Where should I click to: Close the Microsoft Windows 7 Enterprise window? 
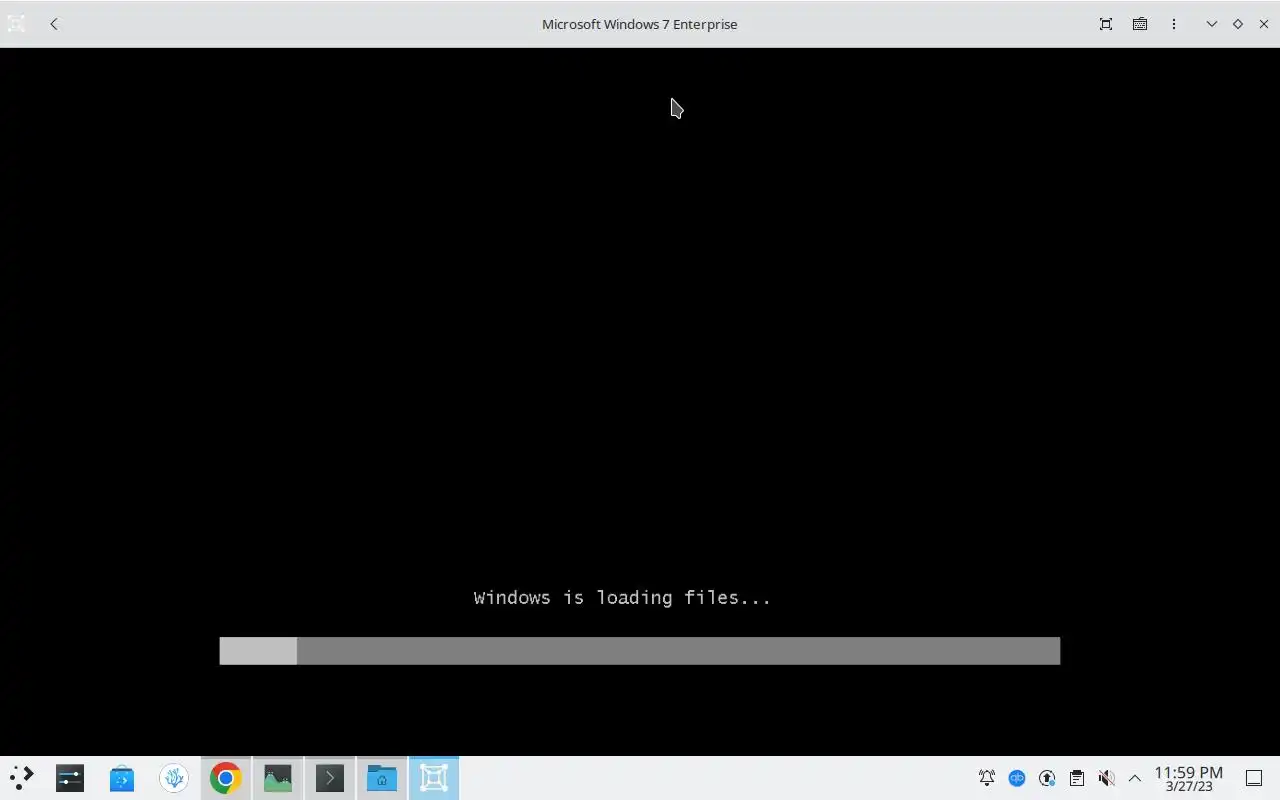[1264, 24]
